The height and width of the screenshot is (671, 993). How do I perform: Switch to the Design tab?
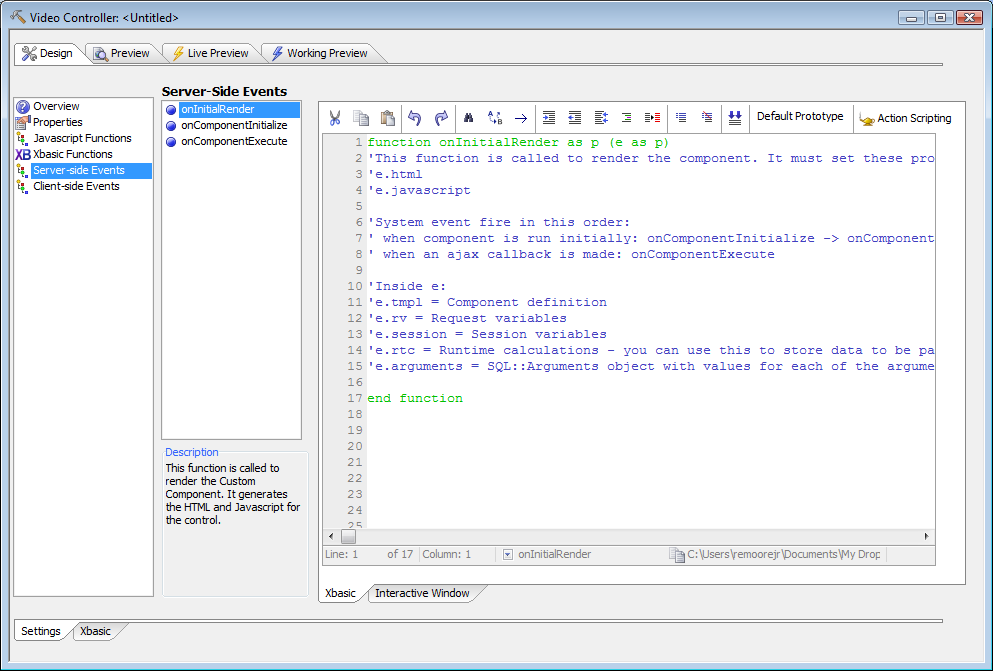click(48, 53)
